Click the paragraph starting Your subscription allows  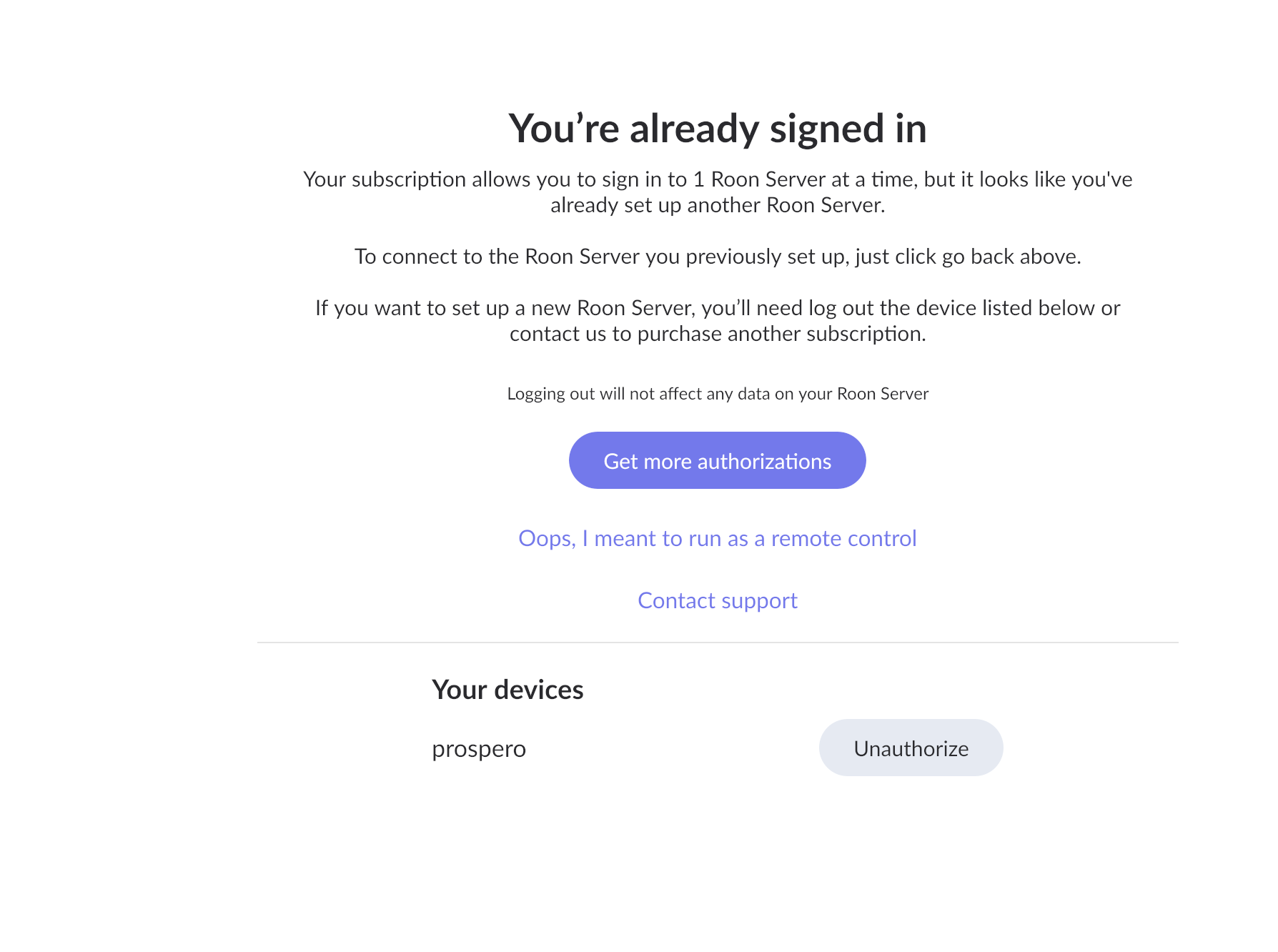click(718, 192)
